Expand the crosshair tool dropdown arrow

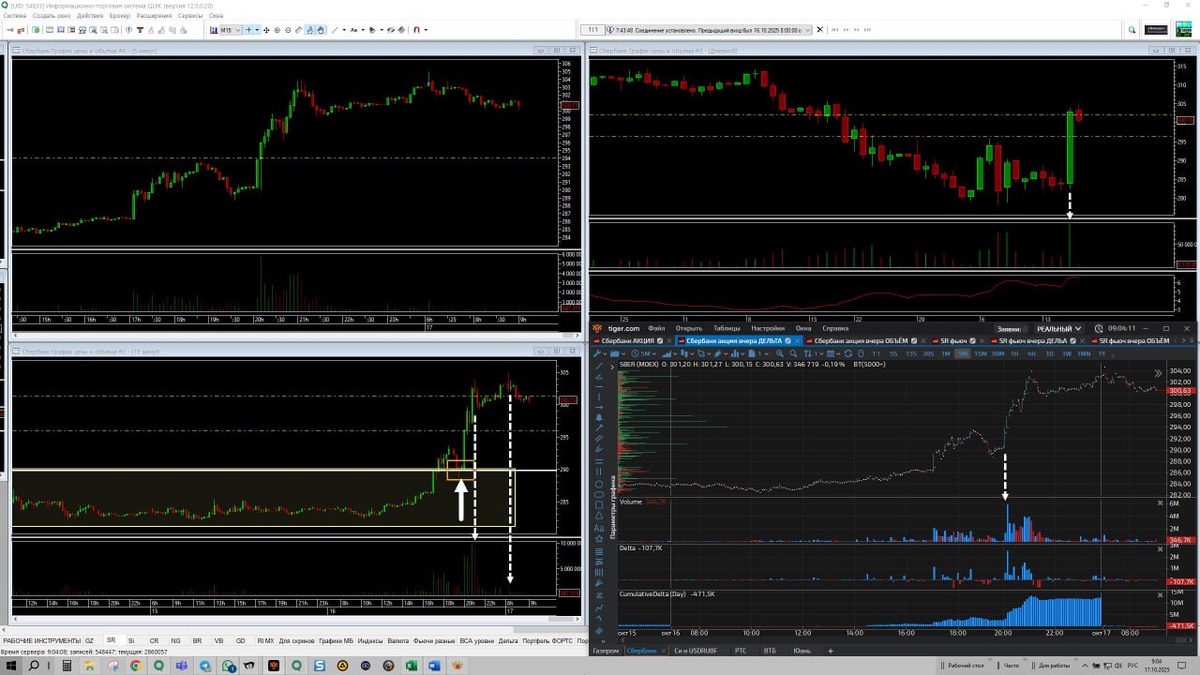(x=257, y=30)
